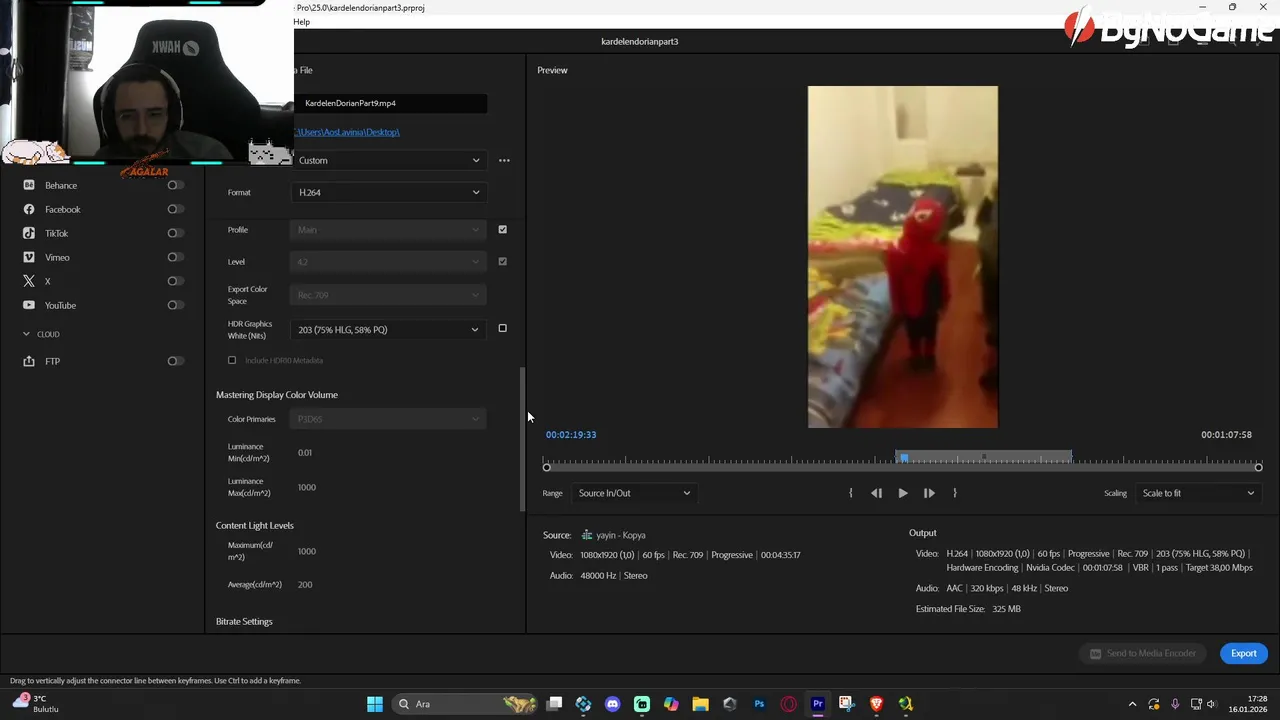Enable the TikTok destination switch
The image size is (1280, 720).
tap(175, 233)
